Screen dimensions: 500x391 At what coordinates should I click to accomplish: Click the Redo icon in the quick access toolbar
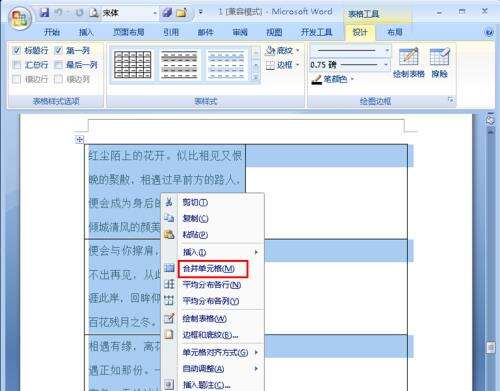[x=79, y=13]
